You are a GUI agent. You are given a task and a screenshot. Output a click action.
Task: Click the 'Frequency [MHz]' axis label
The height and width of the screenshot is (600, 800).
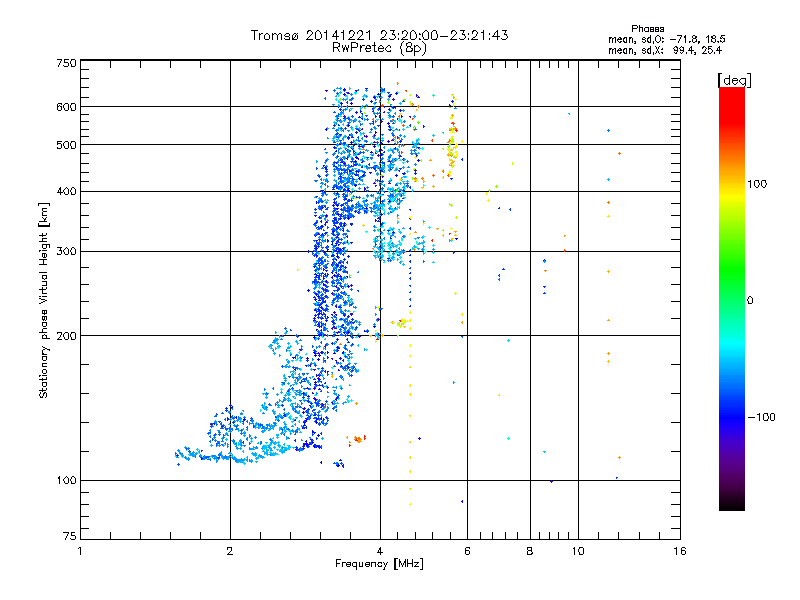click(379, 564)
